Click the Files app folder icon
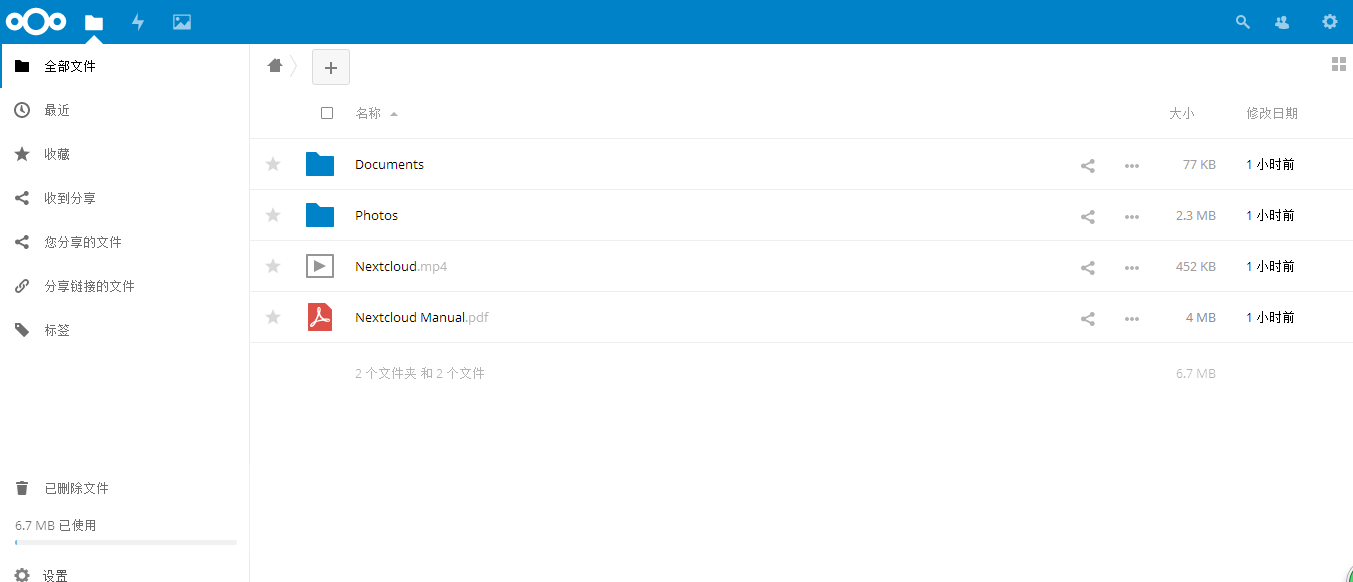This screenshot has width=1353, height=582. coord(94,21)
